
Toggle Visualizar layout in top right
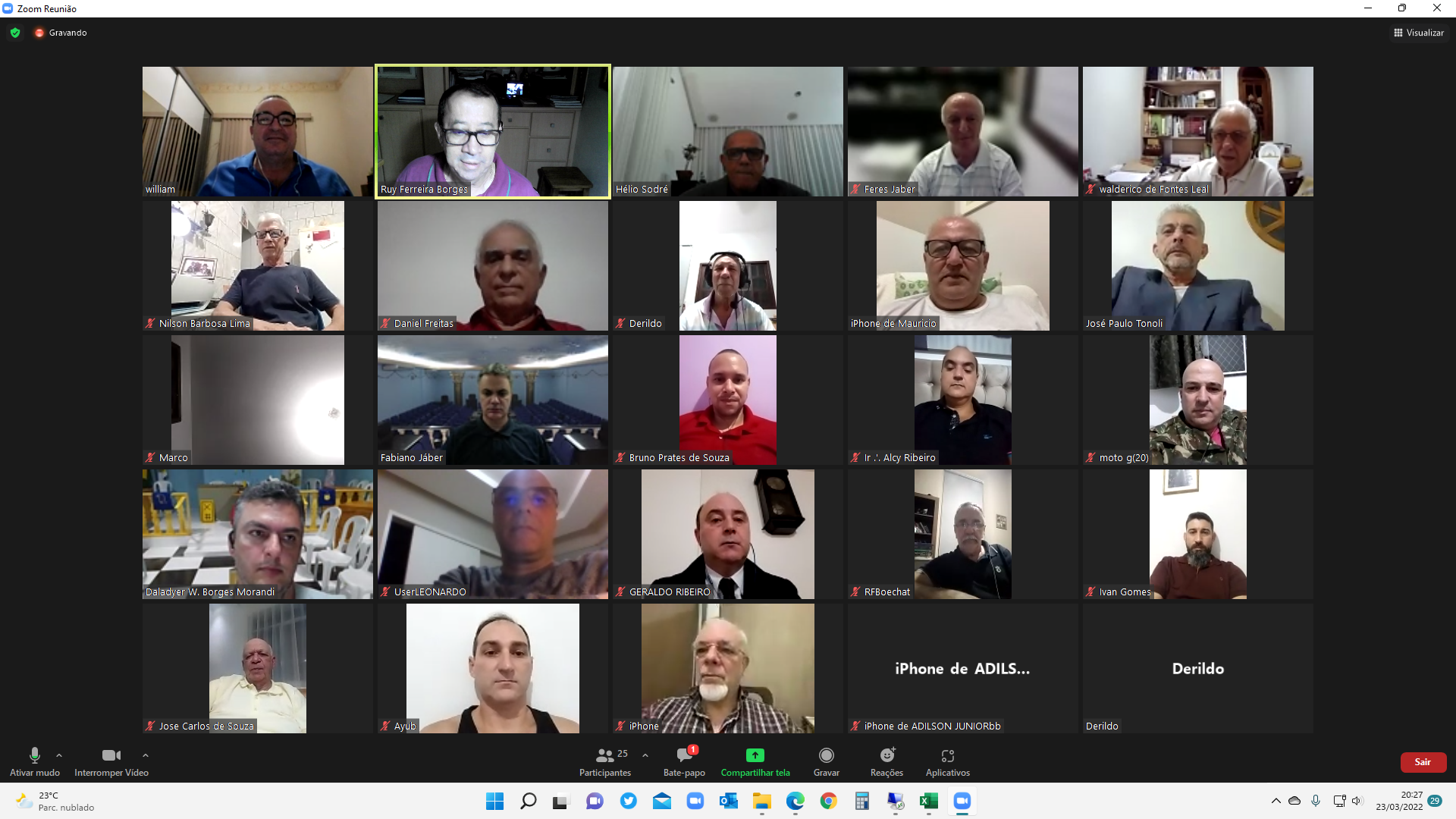pyautogui.click(x=1417, y=33)
